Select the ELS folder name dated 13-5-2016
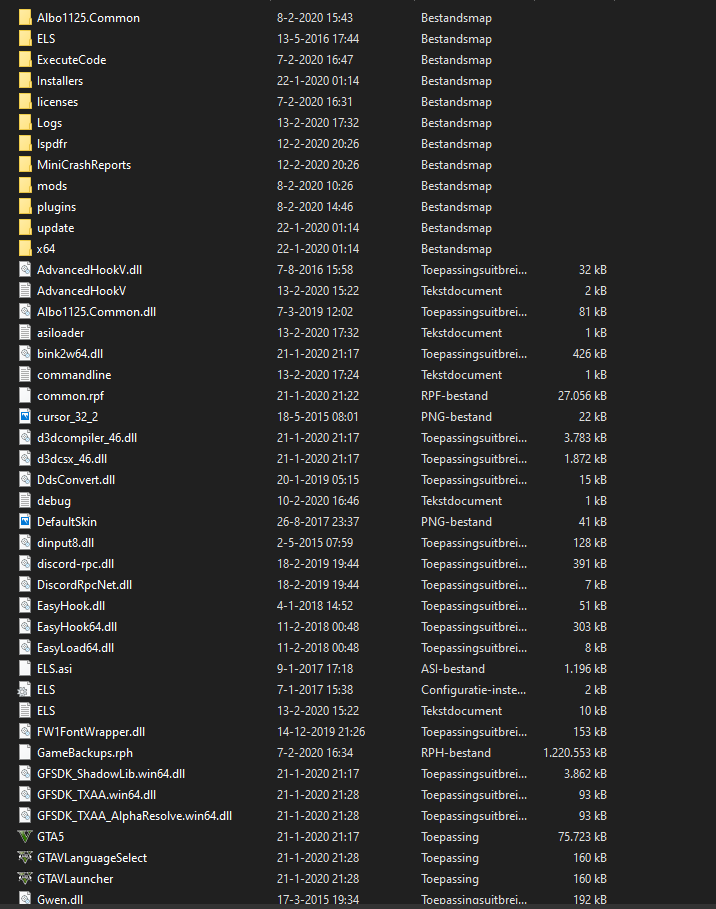716x909 pixels. [x=46, y=39]
